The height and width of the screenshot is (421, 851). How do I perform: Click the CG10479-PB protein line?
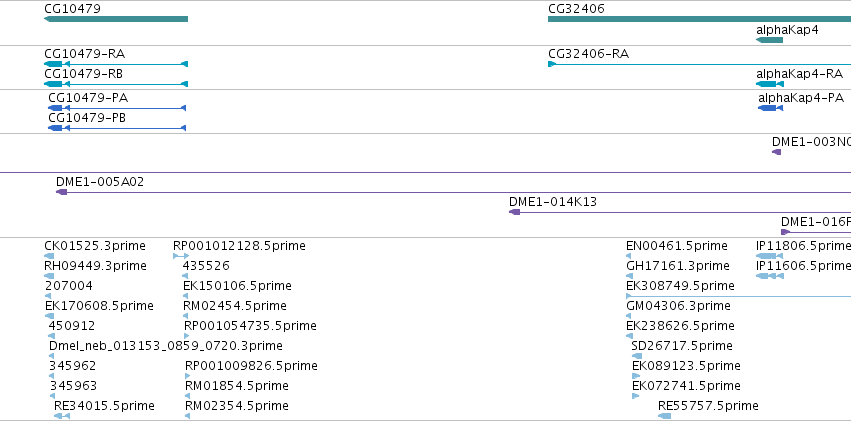[x=117, y=128]
